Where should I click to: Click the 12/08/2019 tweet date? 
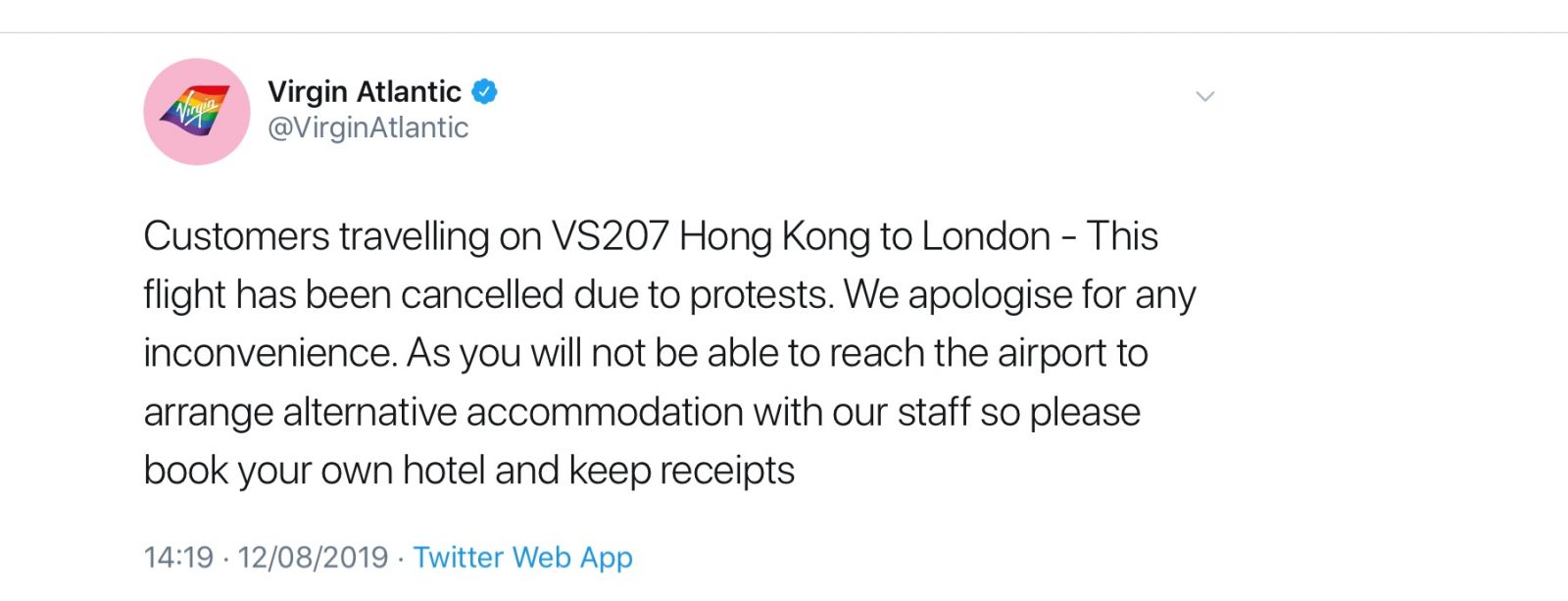point(313,557)
